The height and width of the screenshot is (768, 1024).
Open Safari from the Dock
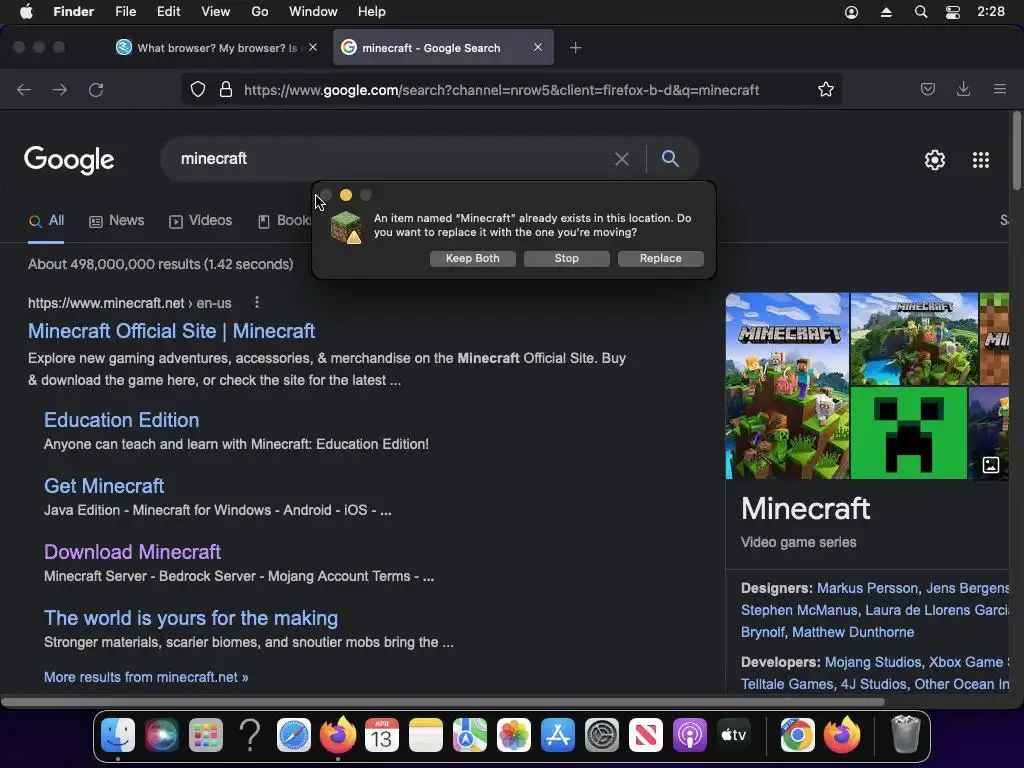[x=294, y=735]
